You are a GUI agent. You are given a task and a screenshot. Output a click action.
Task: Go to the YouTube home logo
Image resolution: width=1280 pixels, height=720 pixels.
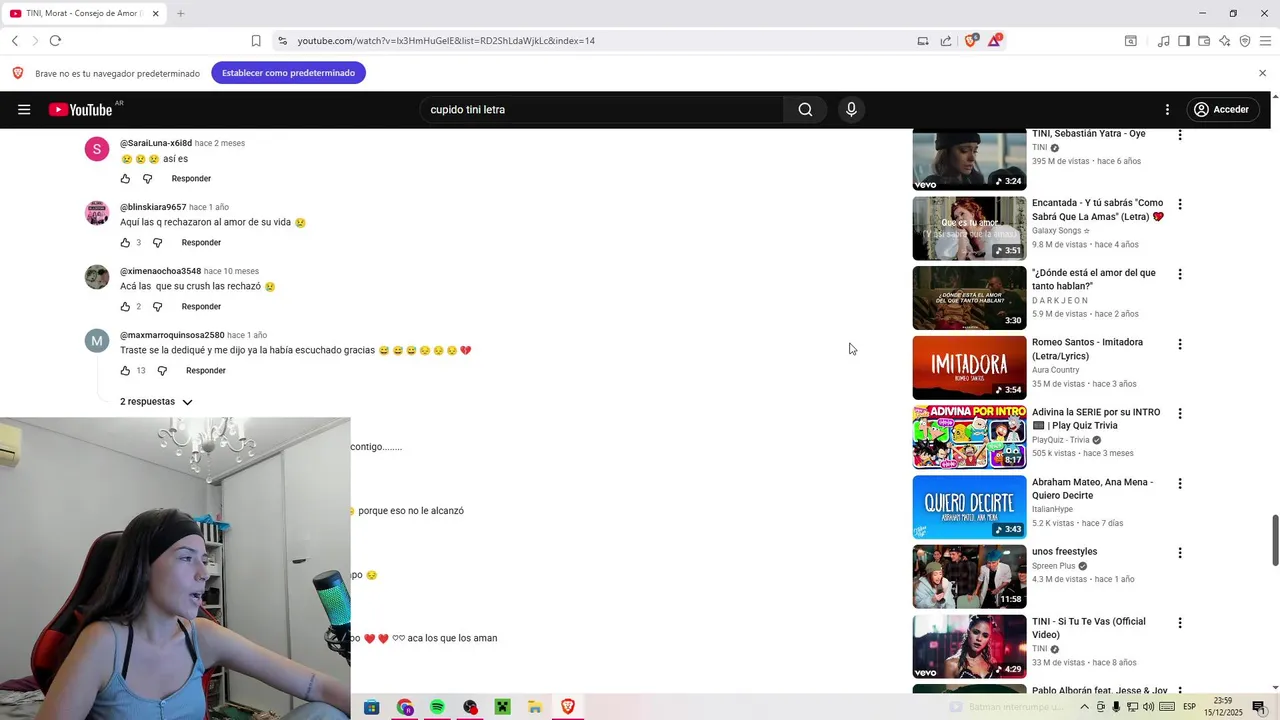pyautogui.click(x=81, y=110)
